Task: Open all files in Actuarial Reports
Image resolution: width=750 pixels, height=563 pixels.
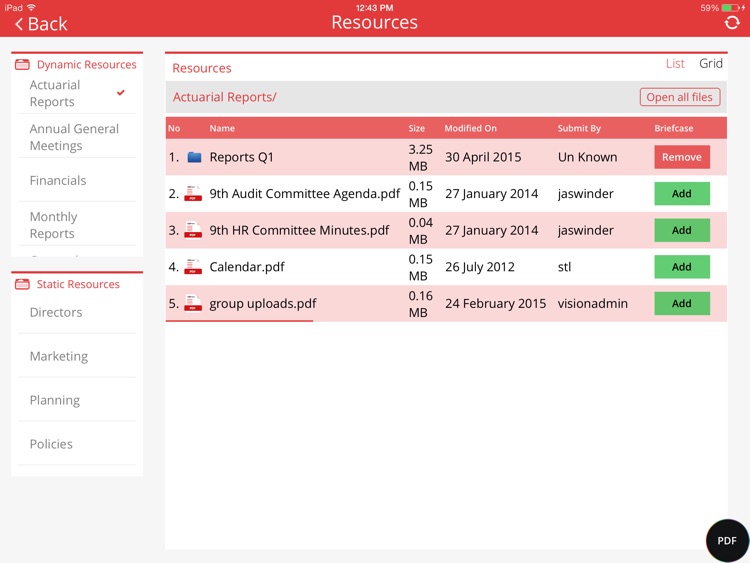Action: pos(680,97)
